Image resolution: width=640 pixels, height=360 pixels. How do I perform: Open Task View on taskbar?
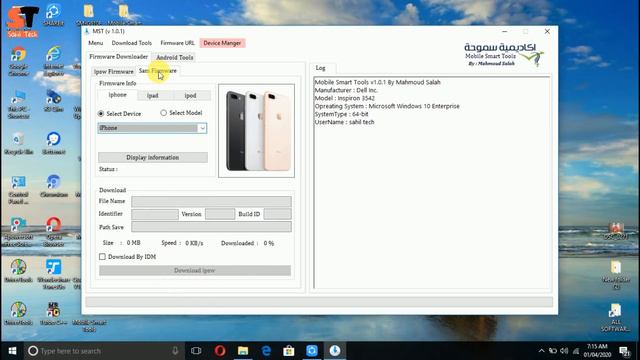(x=196, y=351)
